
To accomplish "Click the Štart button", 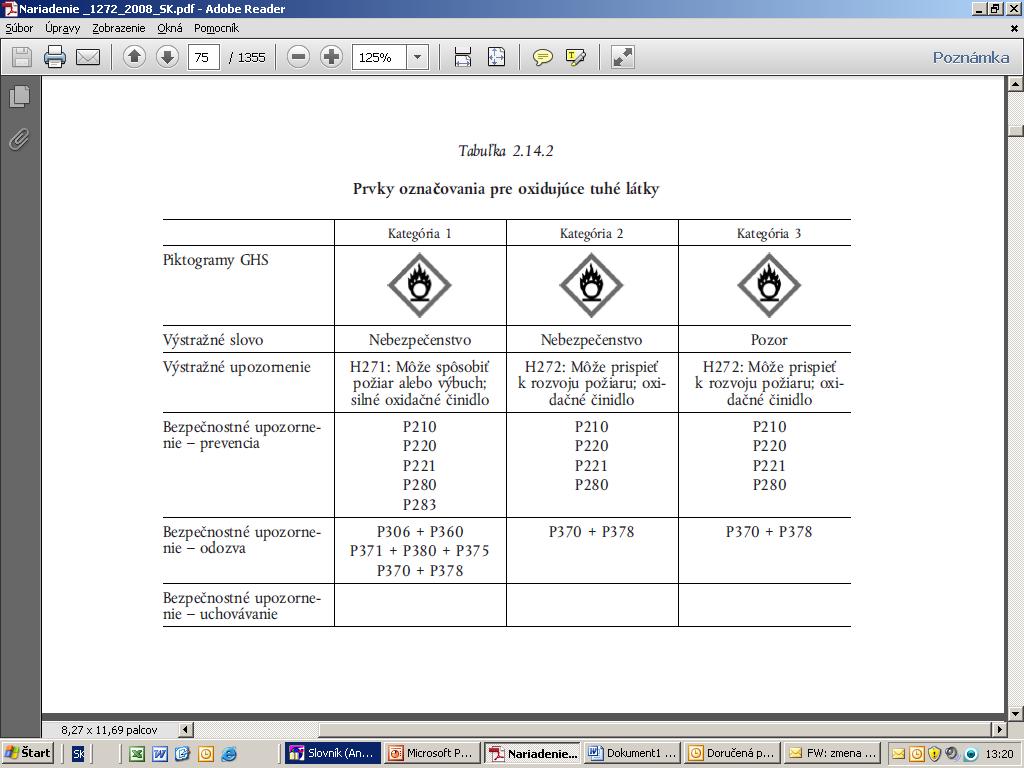I will click(x=27, y=753).
